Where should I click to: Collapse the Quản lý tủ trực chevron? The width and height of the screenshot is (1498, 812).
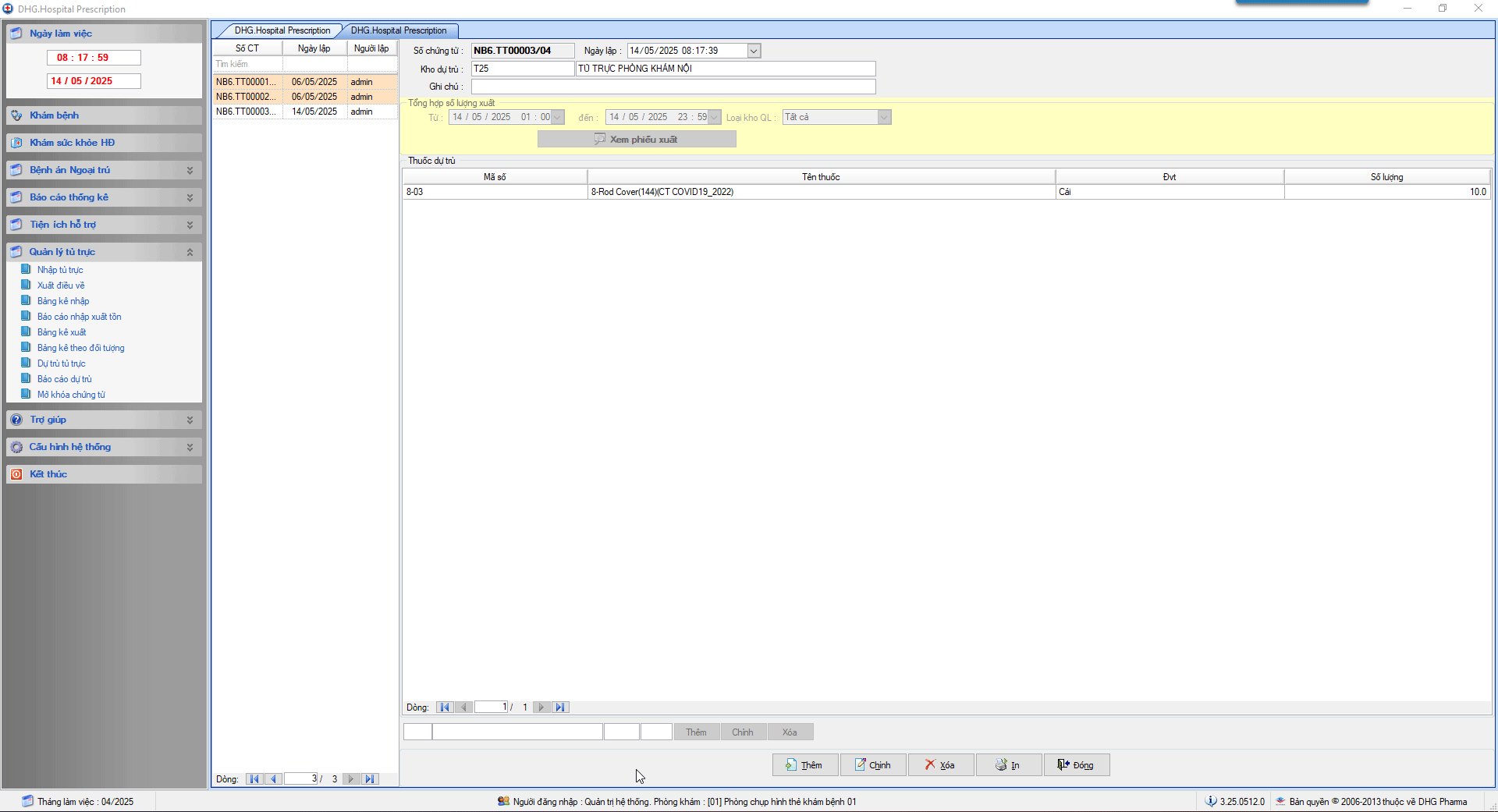pyautogui.click(x=190, y=252)
